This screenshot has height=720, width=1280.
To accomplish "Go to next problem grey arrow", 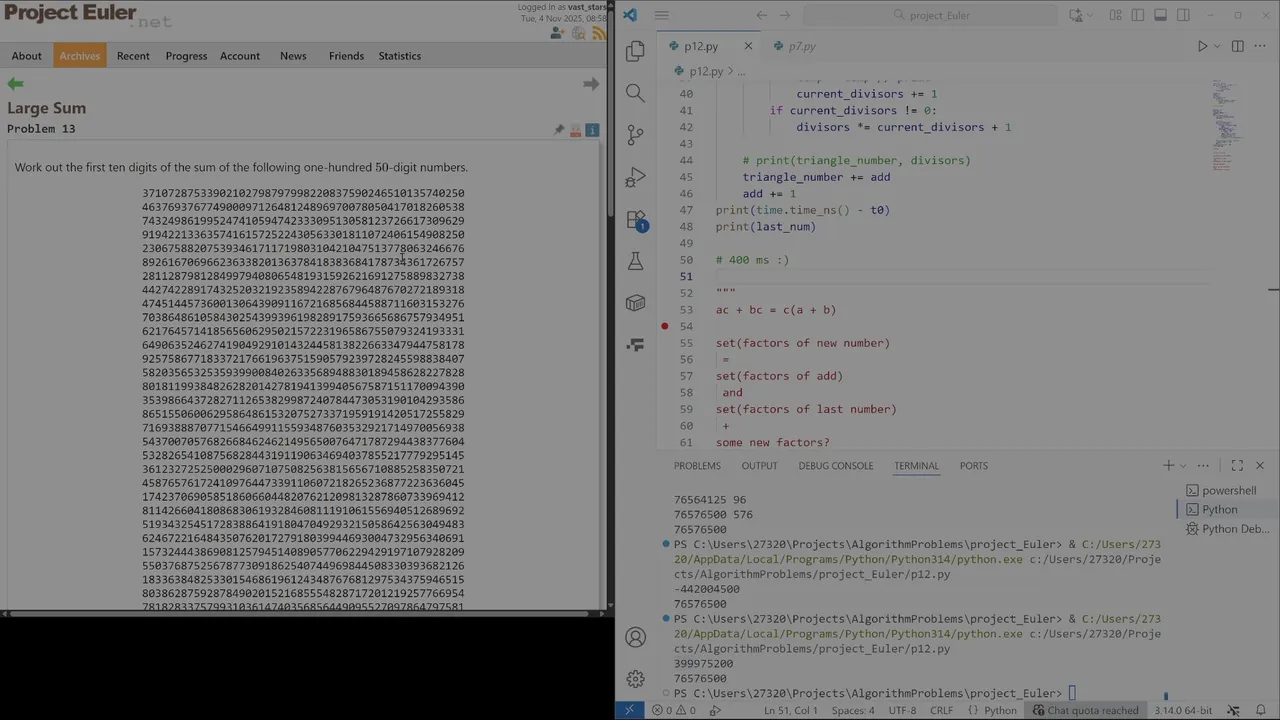I will tap(591, 84).
